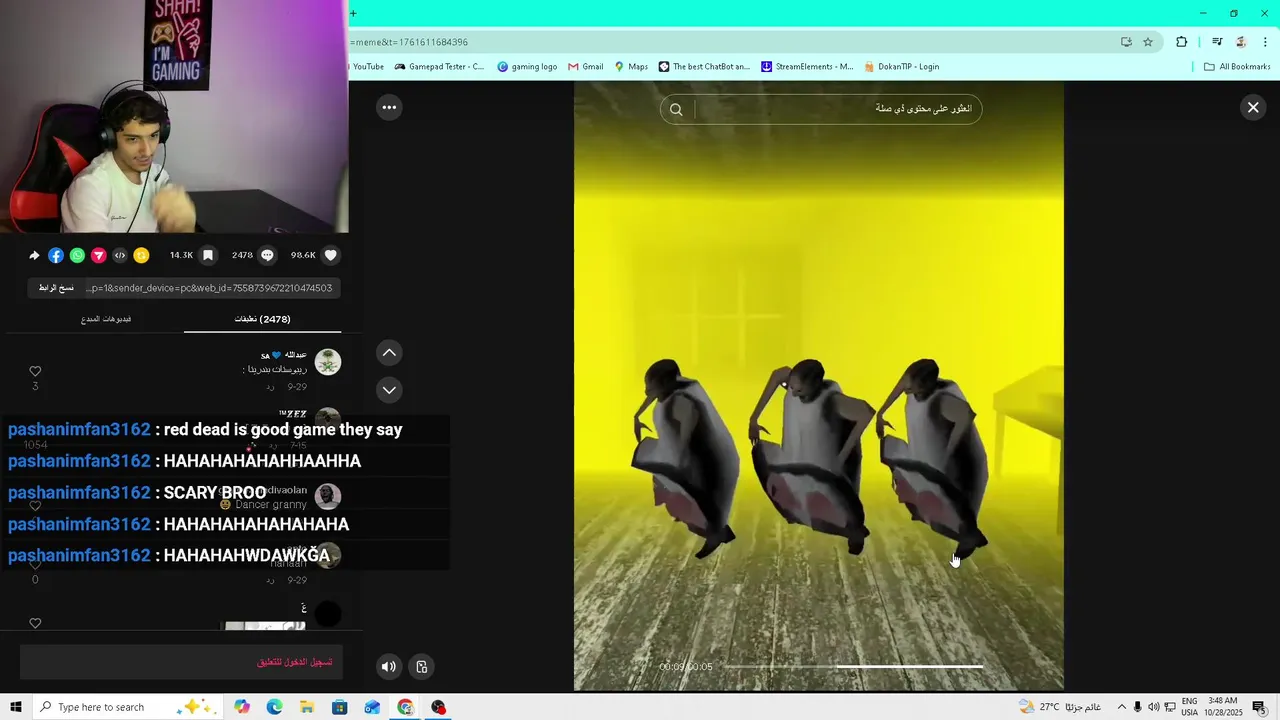Close the TikTok video viewer with the X
The width and height of the screenshot is (1280, 720).
click(1253, 108)
